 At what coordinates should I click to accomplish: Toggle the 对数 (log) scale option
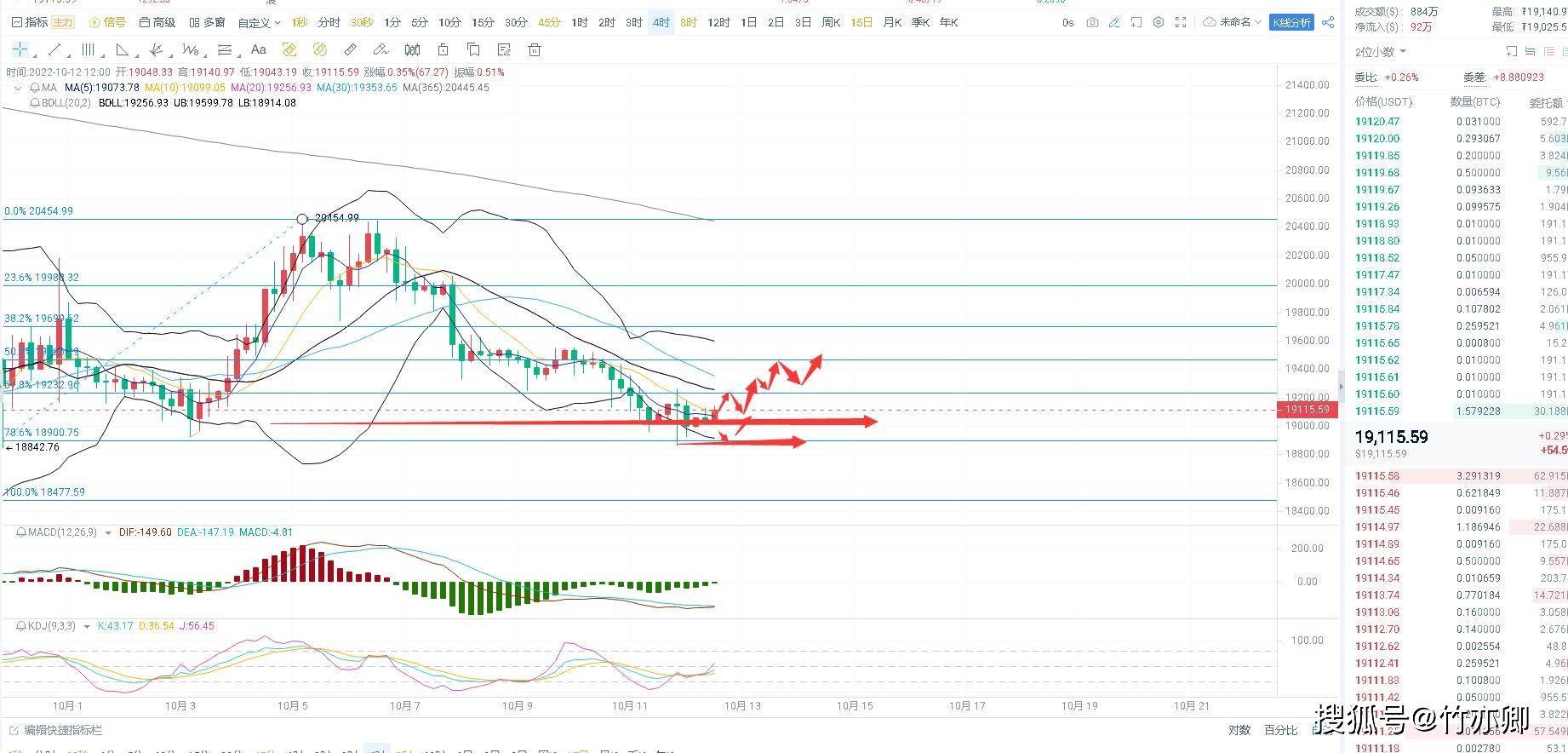(1239, 730)
